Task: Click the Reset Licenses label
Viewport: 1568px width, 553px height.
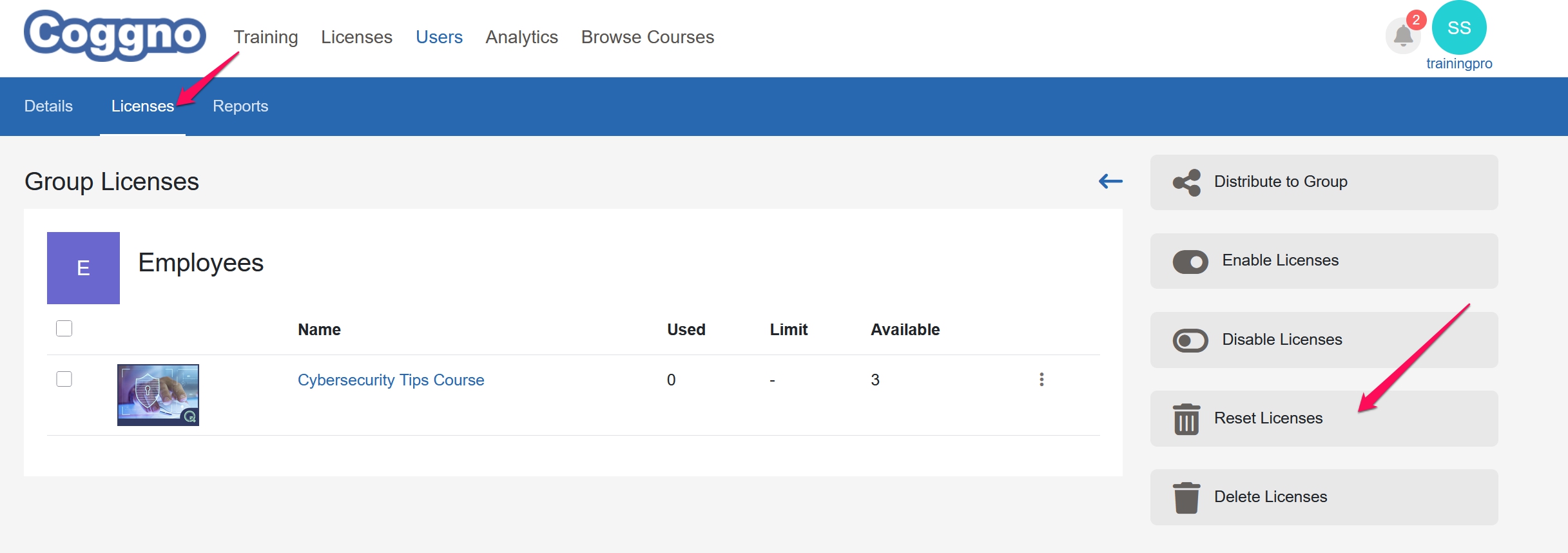Action: point(1268,418)
